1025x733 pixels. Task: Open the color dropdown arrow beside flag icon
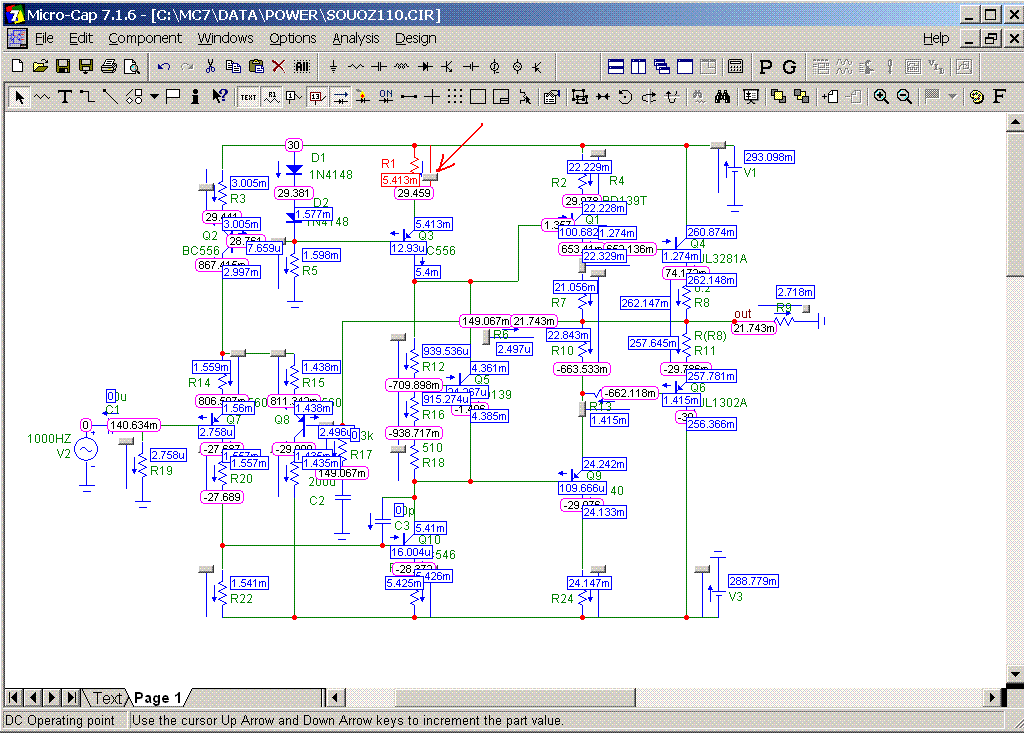(952, 96)
